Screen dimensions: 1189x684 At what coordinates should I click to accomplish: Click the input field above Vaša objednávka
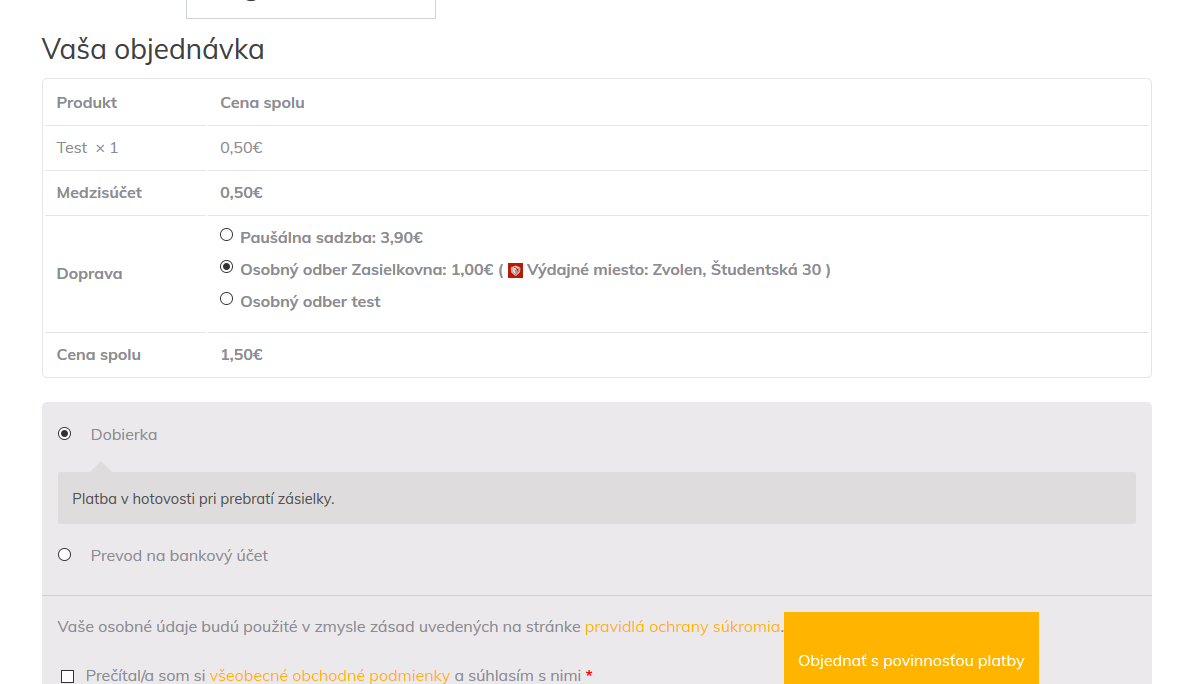(x=311, y=8)
